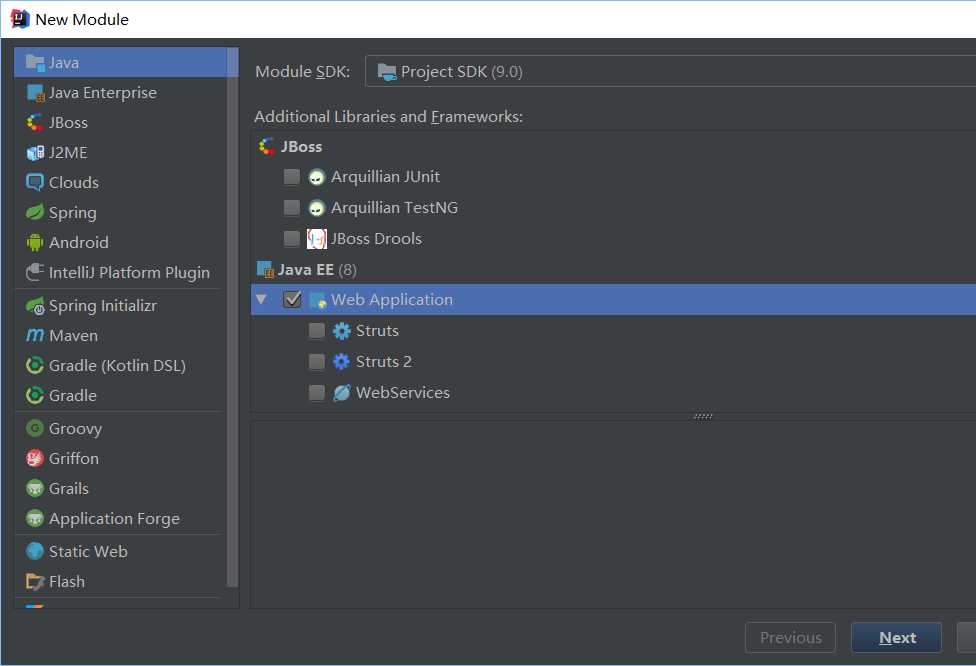Screen dimensions: 976x666
Task: Click the Grails icon
Action: tap(35, 488)
